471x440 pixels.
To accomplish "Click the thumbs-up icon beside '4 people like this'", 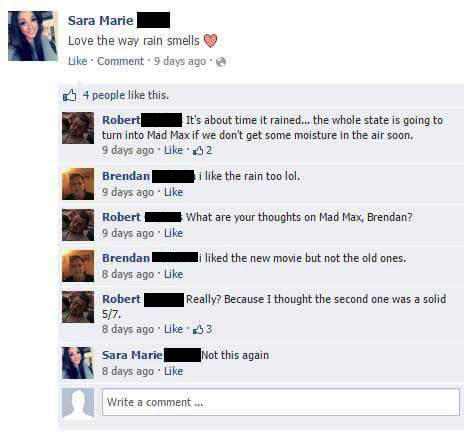I will coord(70,95).
